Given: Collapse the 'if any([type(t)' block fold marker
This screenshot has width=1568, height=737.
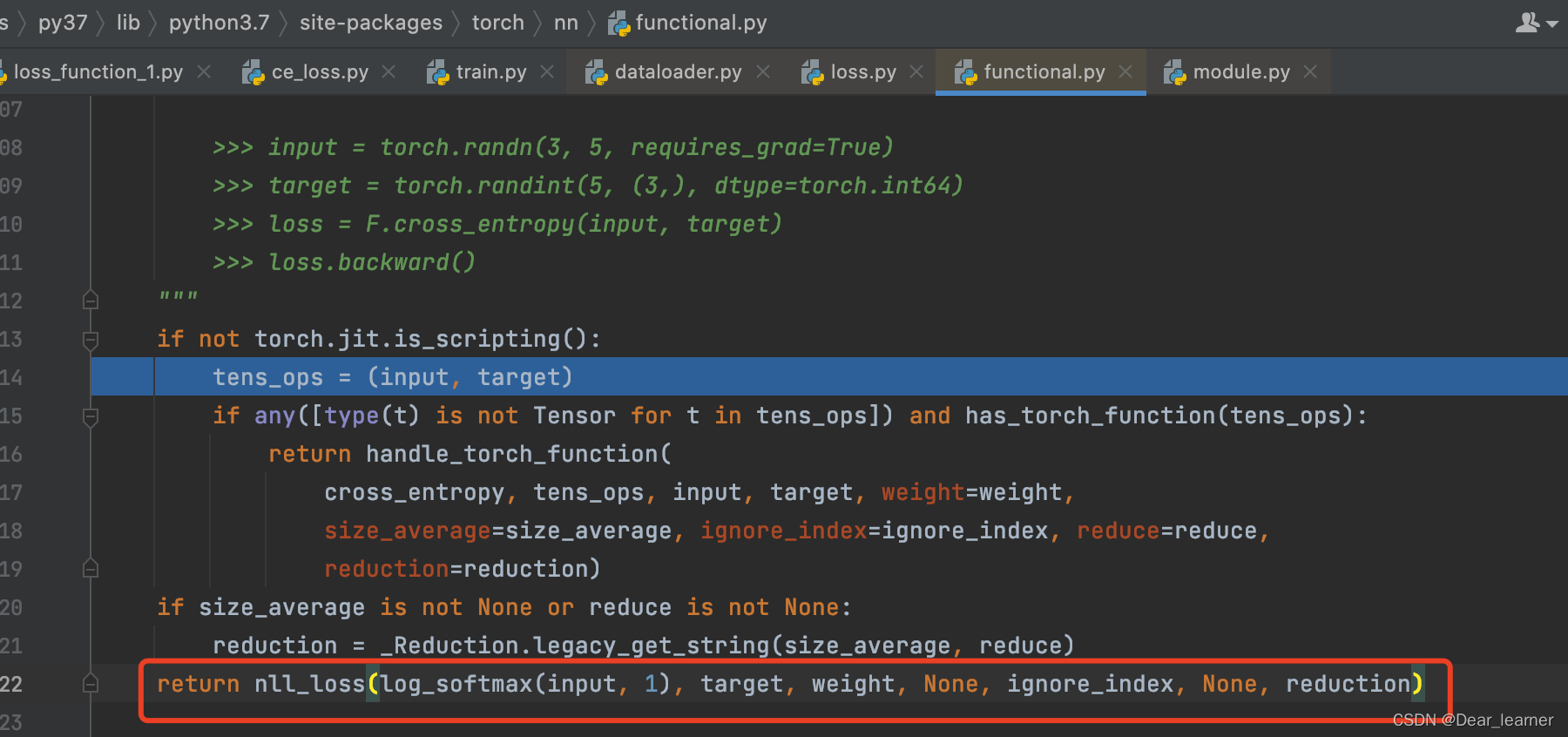Looking at the screenshot, I should point(91,416).
